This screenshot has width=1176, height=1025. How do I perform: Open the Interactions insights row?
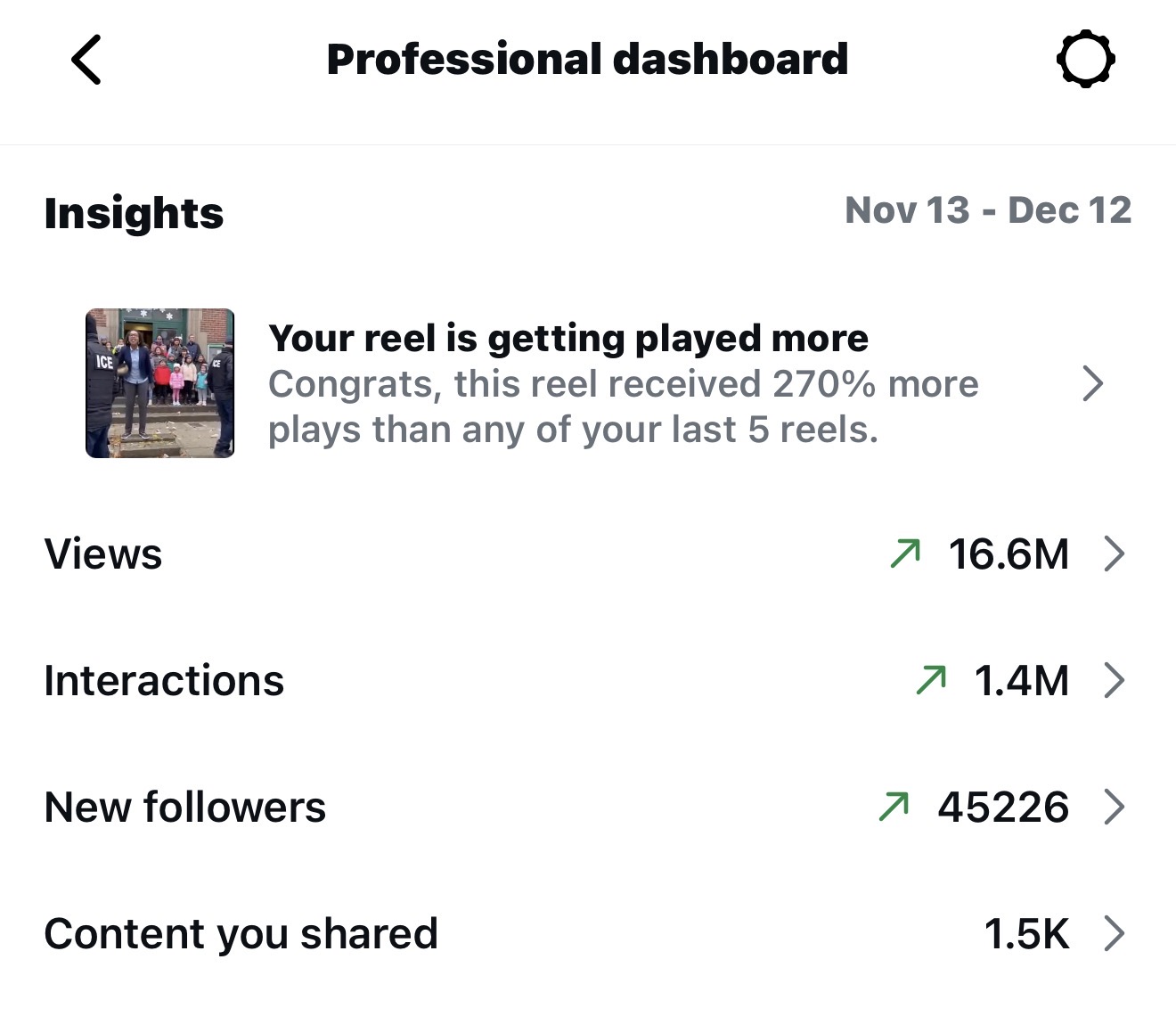[164, 680]
